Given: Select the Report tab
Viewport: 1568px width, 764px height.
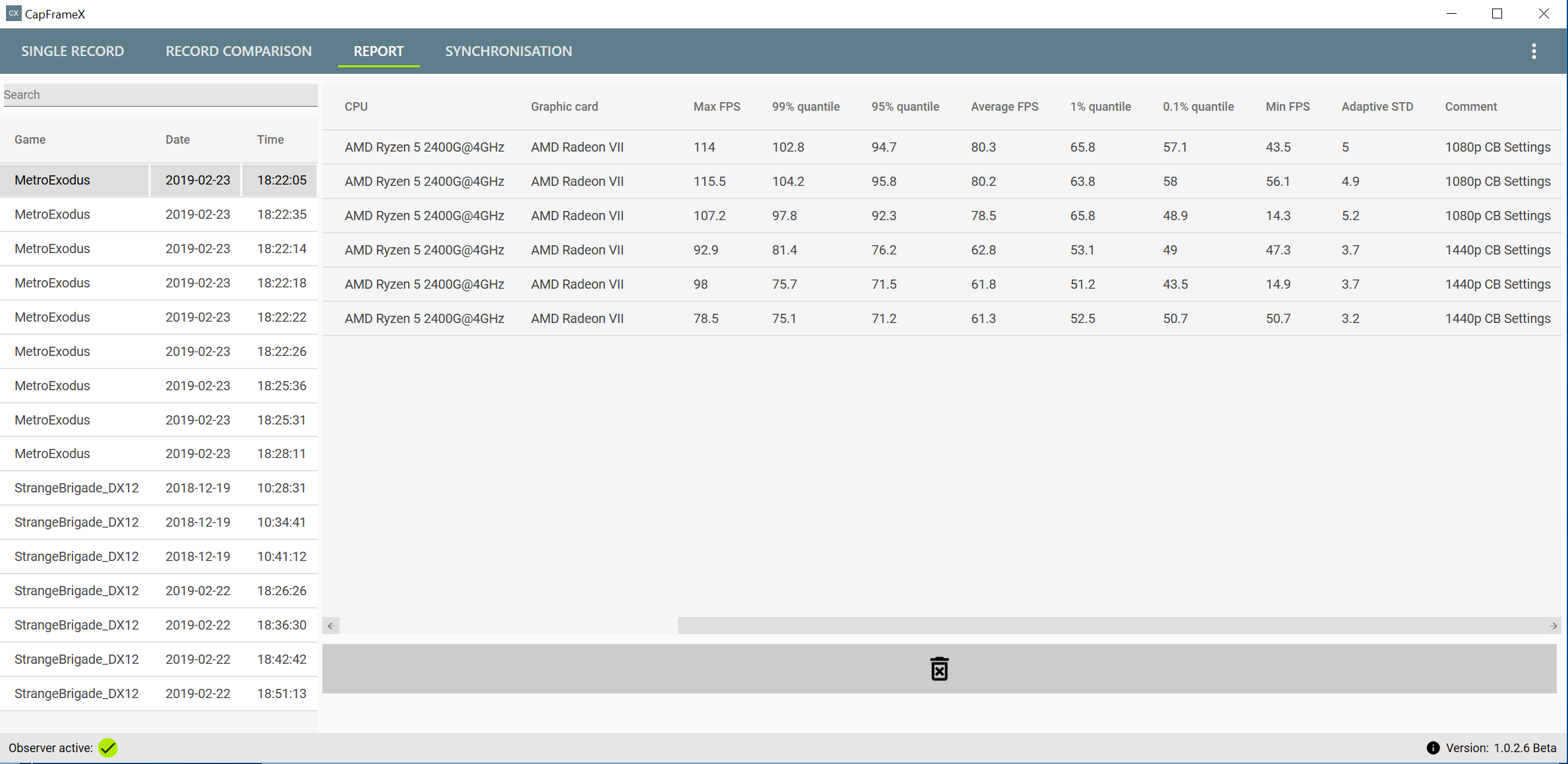Looking at the screenshot, I should tap(378, 51).
